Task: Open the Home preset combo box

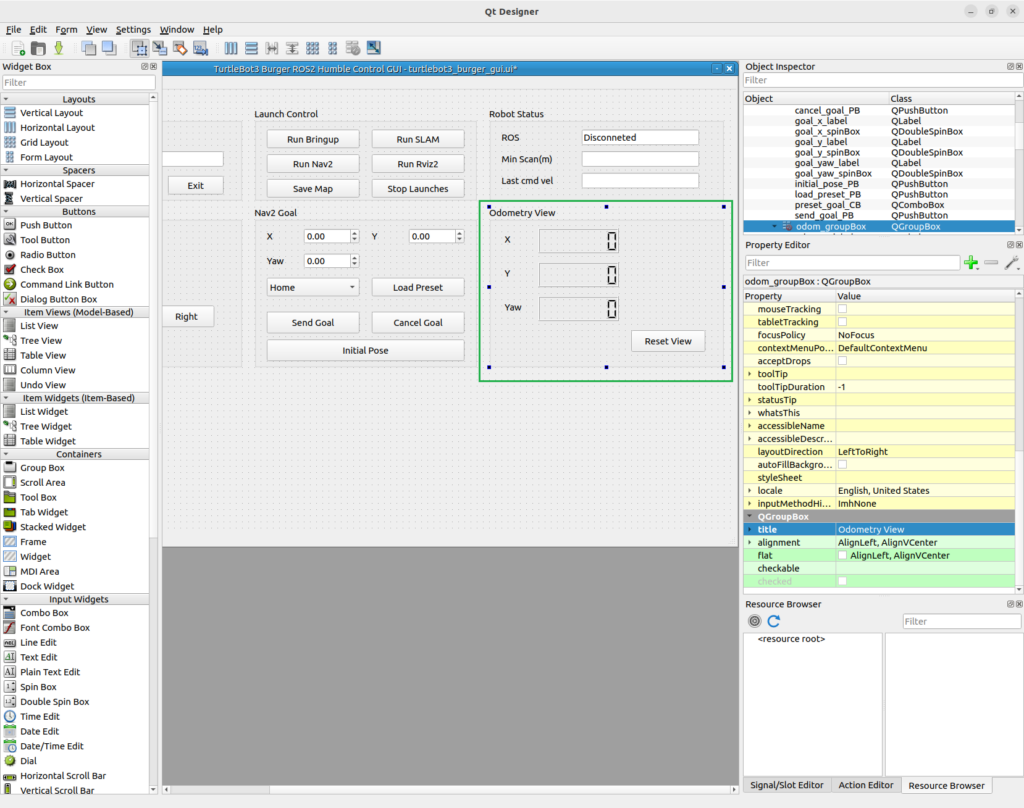Action: [x=313, y=287]
